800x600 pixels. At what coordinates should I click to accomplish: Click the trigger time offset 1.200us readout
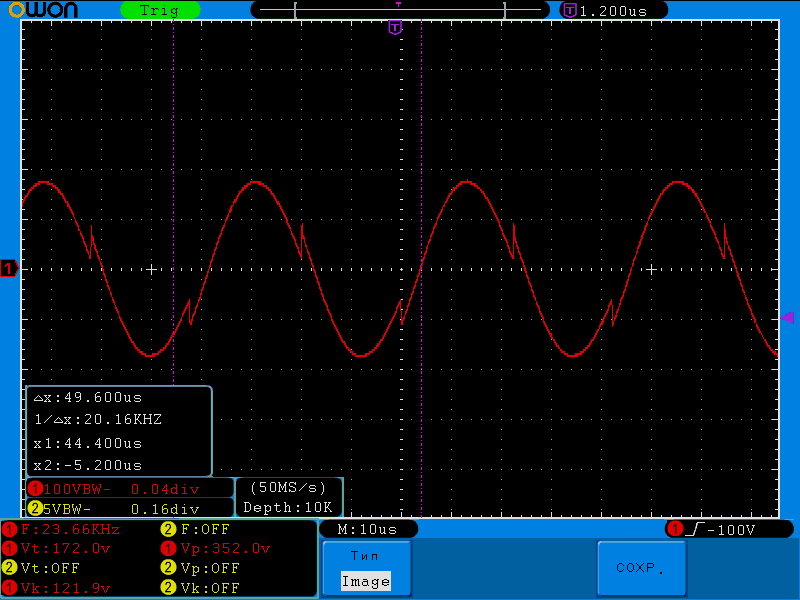coord(612,10)
